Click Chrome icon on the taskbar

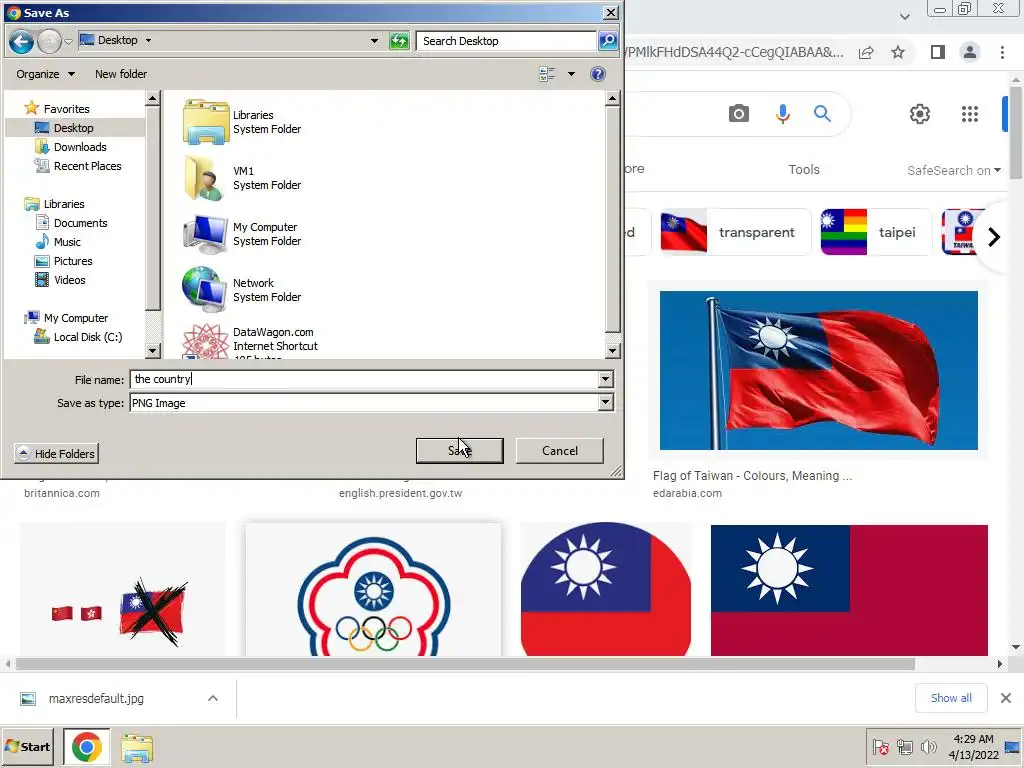point(87,746)
